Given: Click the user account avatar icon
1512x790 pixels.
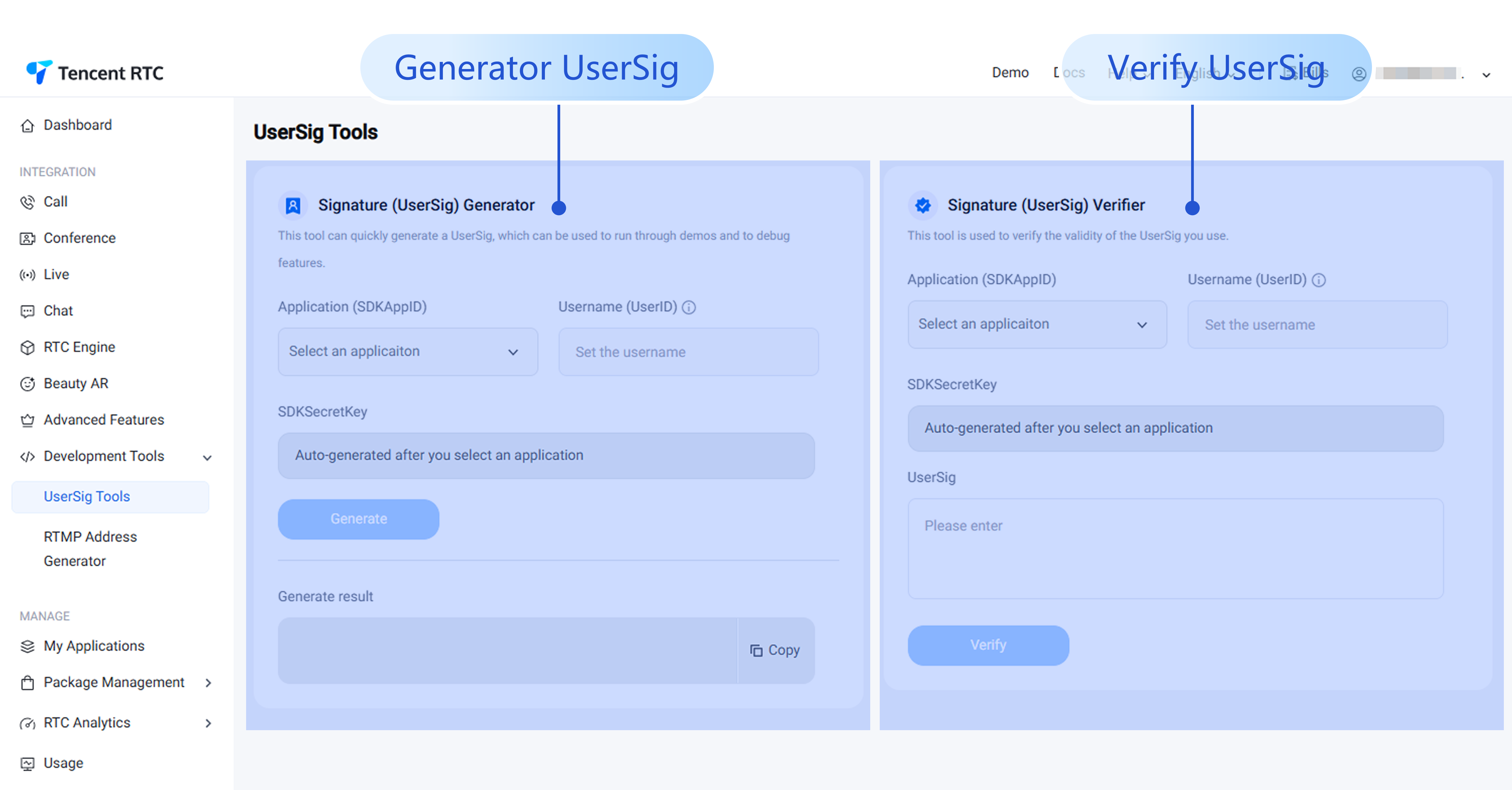Looking at the screenshot, I should 1359,74.
